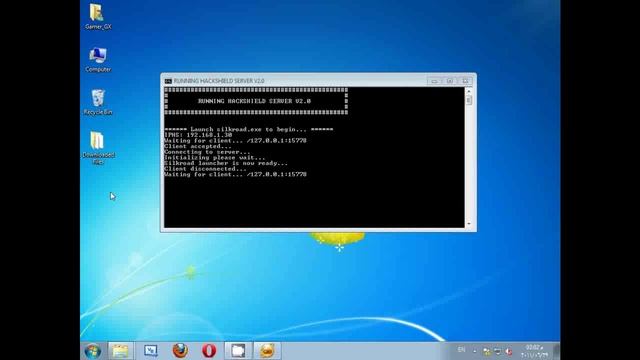Click the volume icon in system tray
This screenshot has height=360, width=640.
[509, 351]
